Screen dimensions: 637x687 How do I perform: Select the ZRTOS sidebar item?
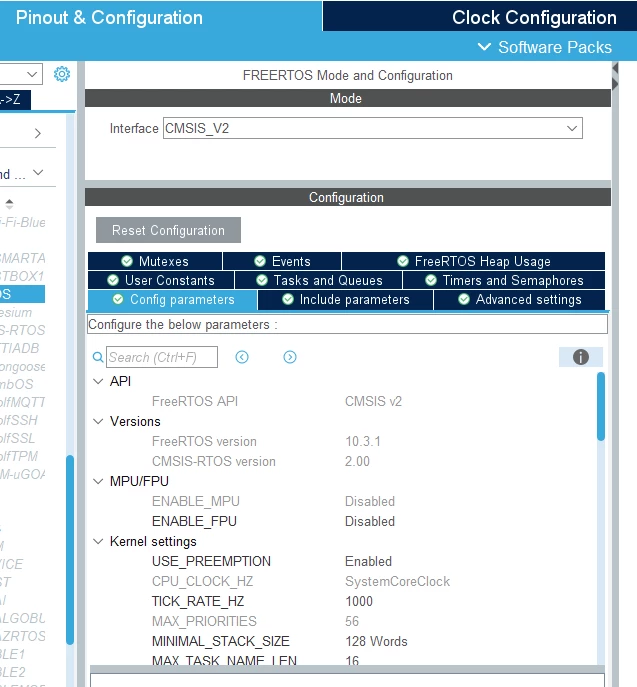[22, 636]
